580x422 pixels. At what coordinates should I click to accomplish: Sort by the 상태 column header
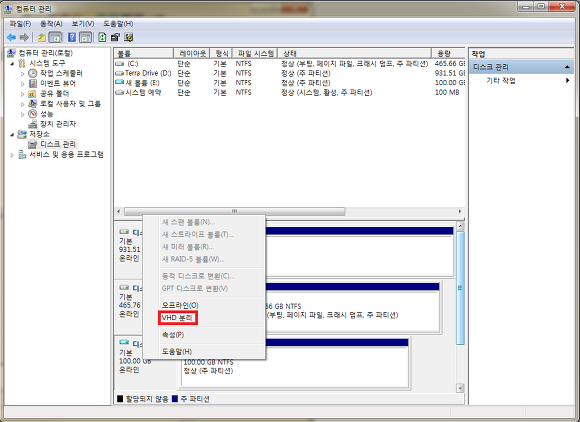354,53
